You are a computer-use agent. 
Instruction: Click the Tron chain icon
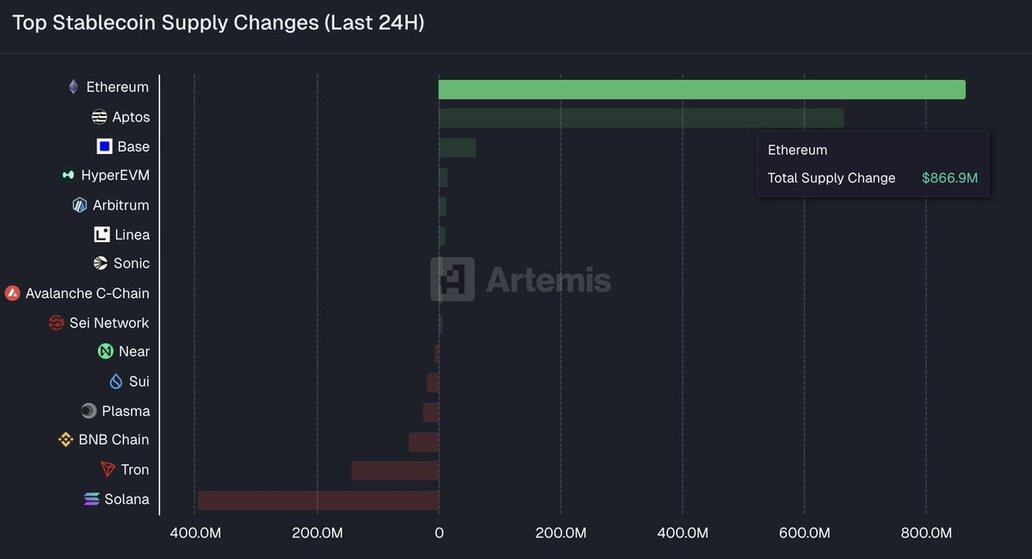coord(108,469)
